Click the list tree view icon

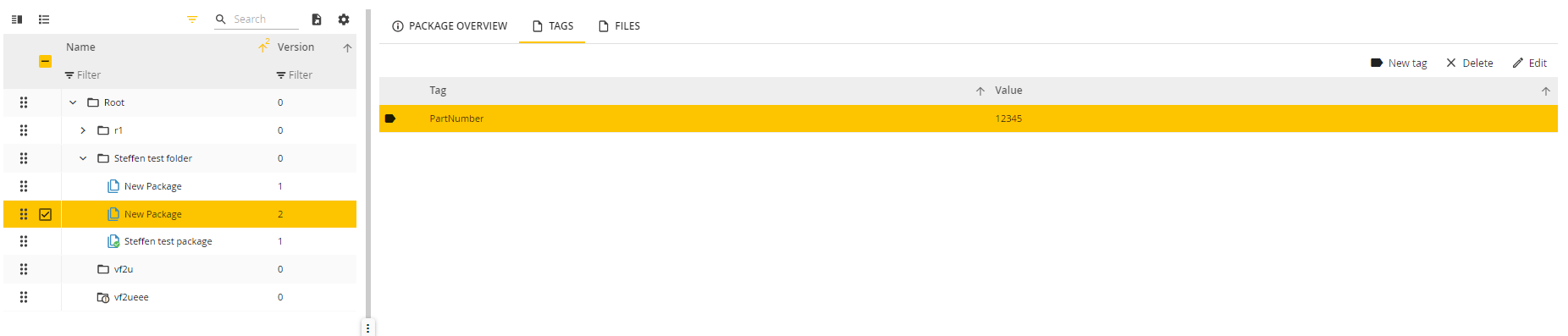coord(44,19)
